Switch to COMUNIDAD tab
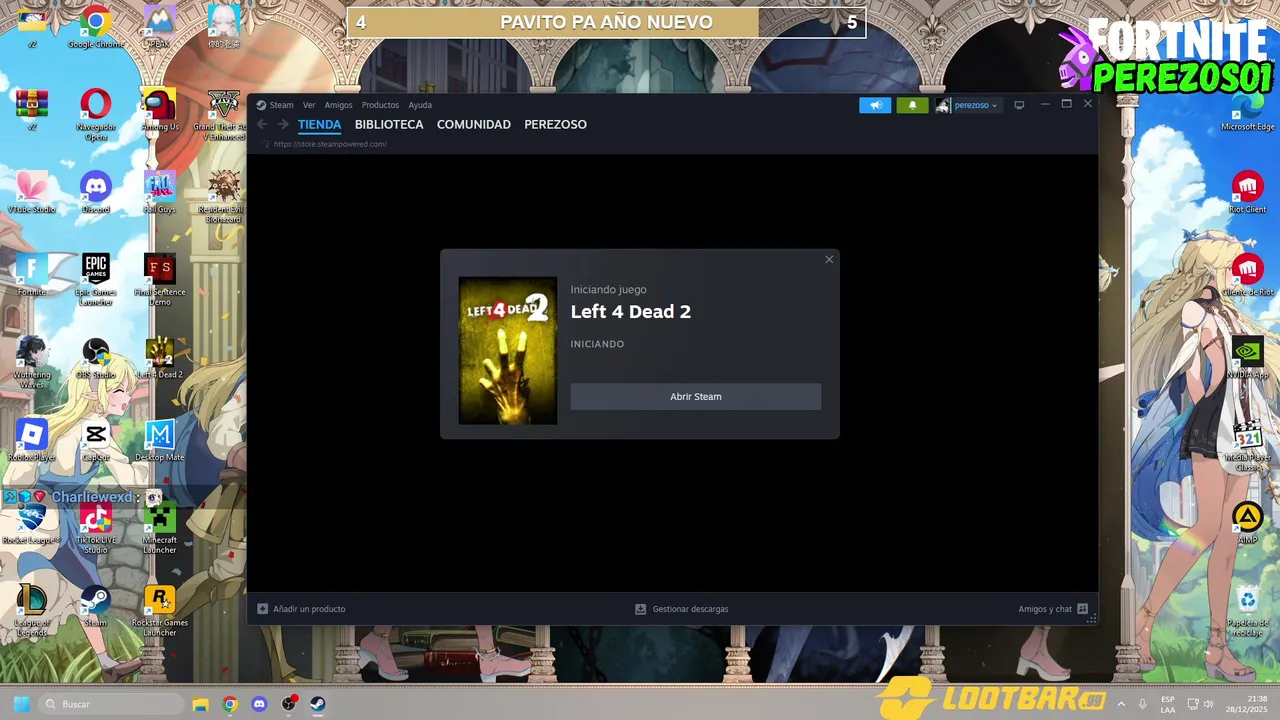The image size is (1280, 720). 474,125
